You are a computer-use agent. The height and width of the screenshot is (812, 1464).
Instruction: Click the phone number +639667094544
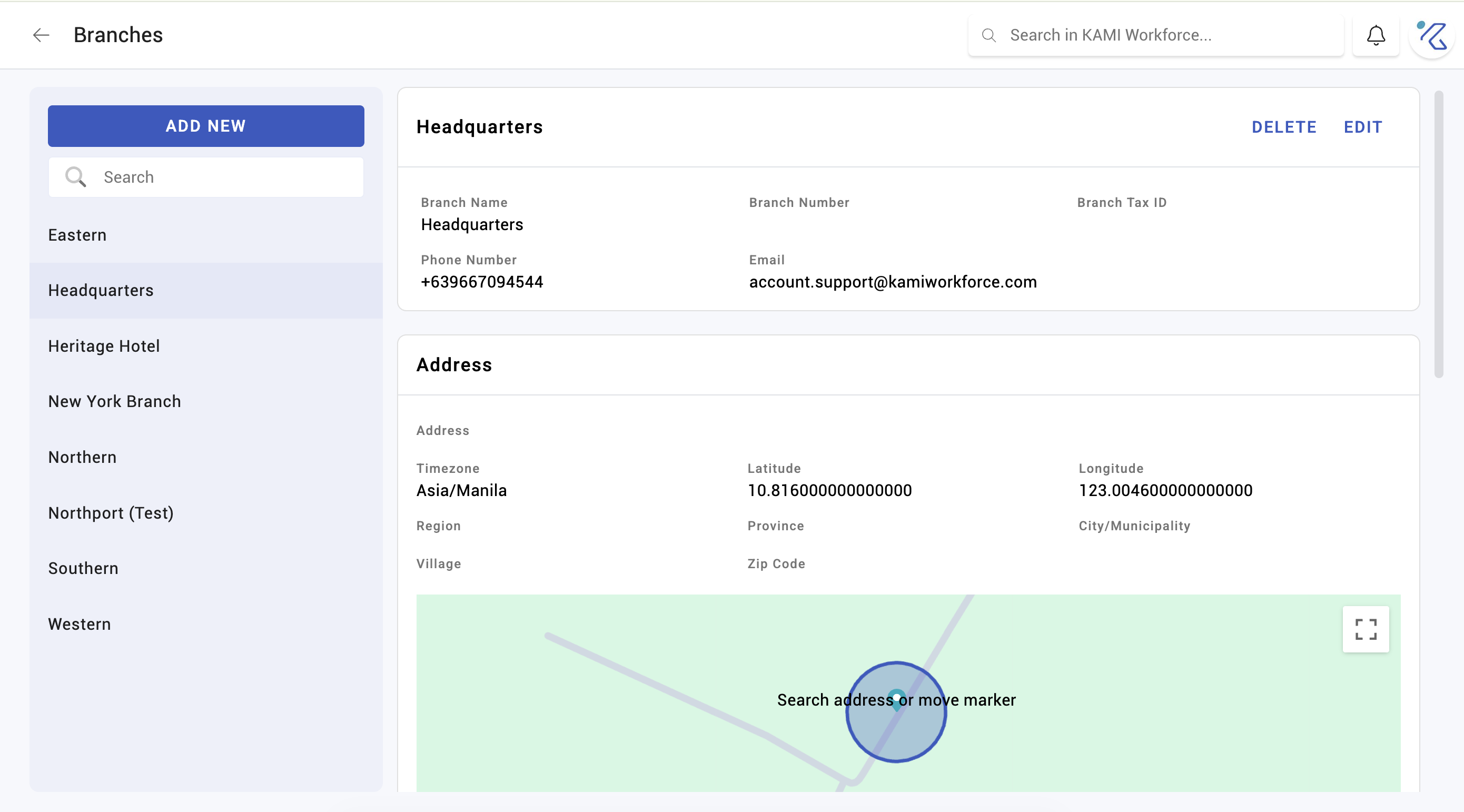pyautogui.click(x=482, y=282)
